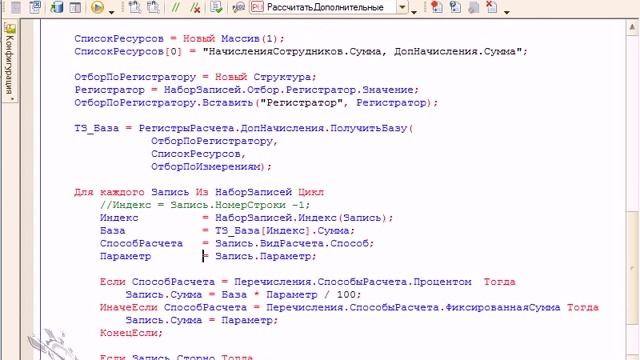Image resolution: width=640 pixels, height=360 pixels.
Task: Click the commented //Индекс line
Action: [x=205, y=205]
